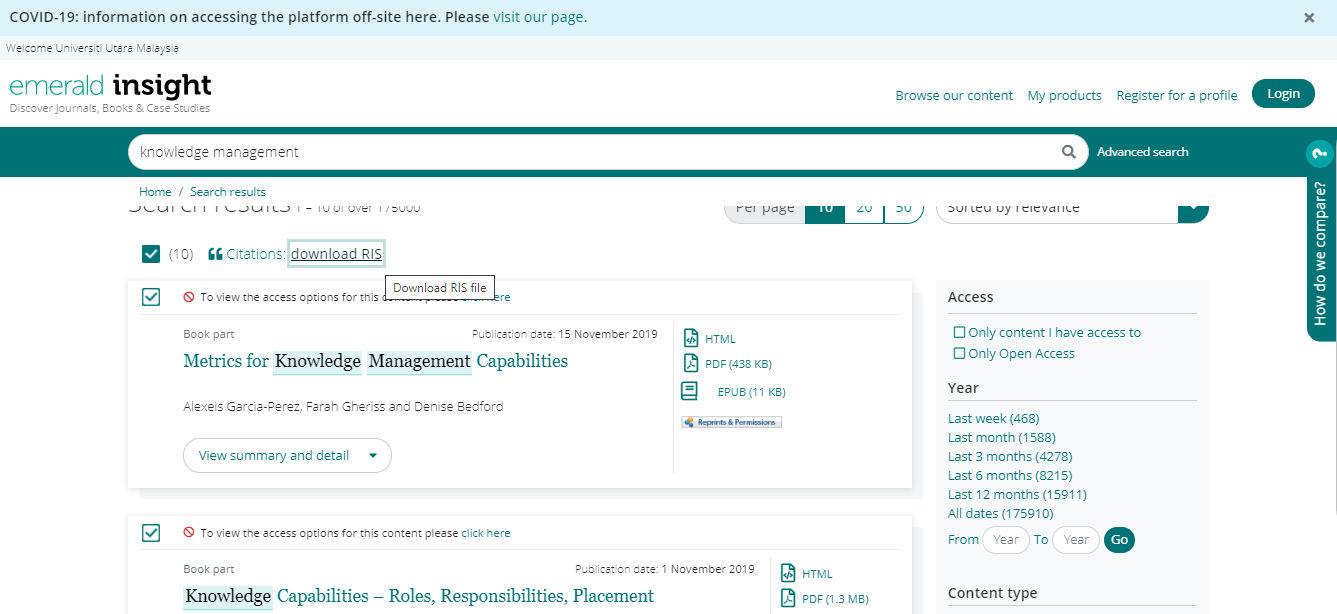Image resolution: width=1337 pixels, height=614 pixels.
Task: Click download RIS citations link
Action: 336,254
